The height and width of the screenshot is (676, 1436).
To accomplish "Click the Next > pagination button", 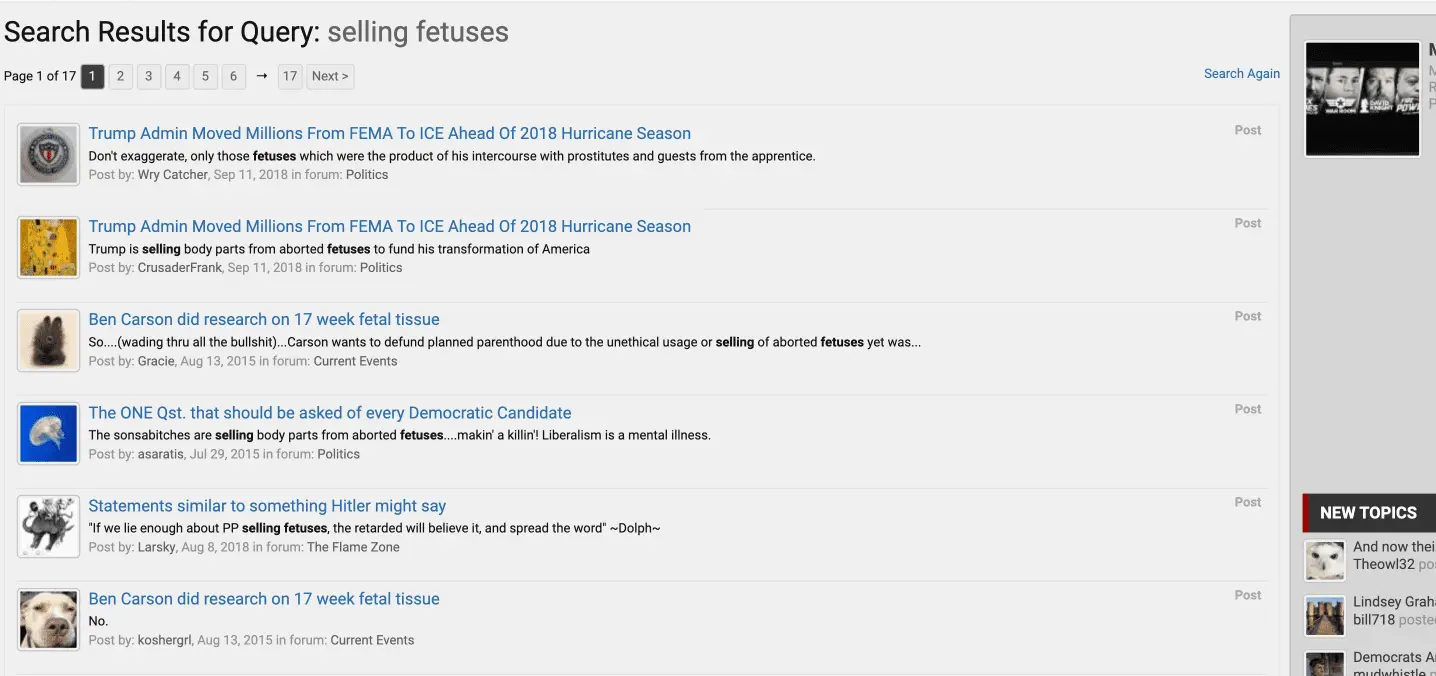I will 330,76.
